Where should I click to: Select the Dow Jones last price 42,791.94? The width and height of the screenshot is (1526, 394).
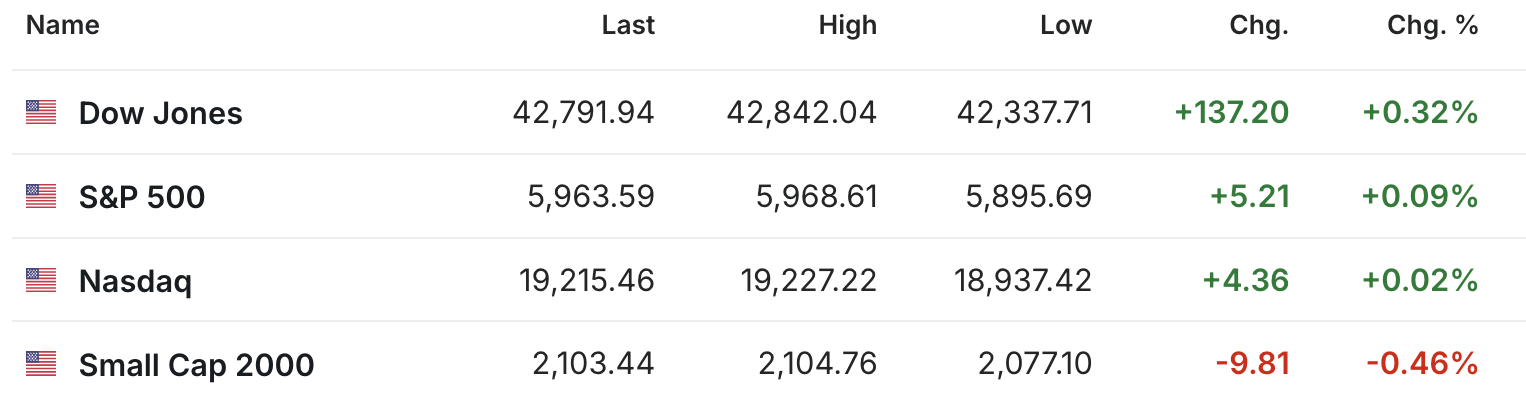click(584, 113)
